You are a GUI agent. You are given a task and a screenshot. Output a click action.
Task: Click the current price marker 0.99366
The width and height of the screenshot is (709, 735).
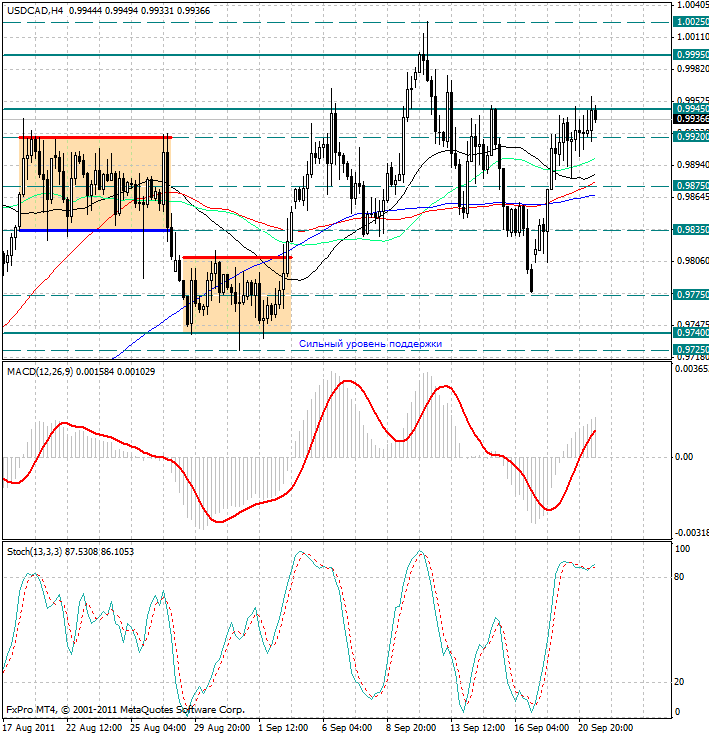pos(692,119)
